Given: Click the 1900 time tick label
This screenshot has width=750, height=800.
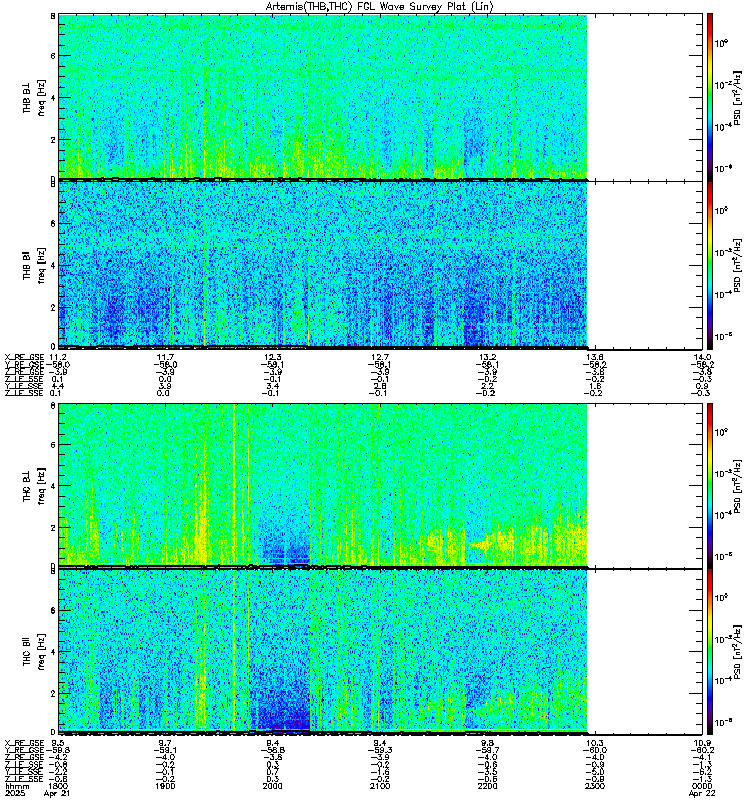Looking at the screenshot, I should (166, 786).
